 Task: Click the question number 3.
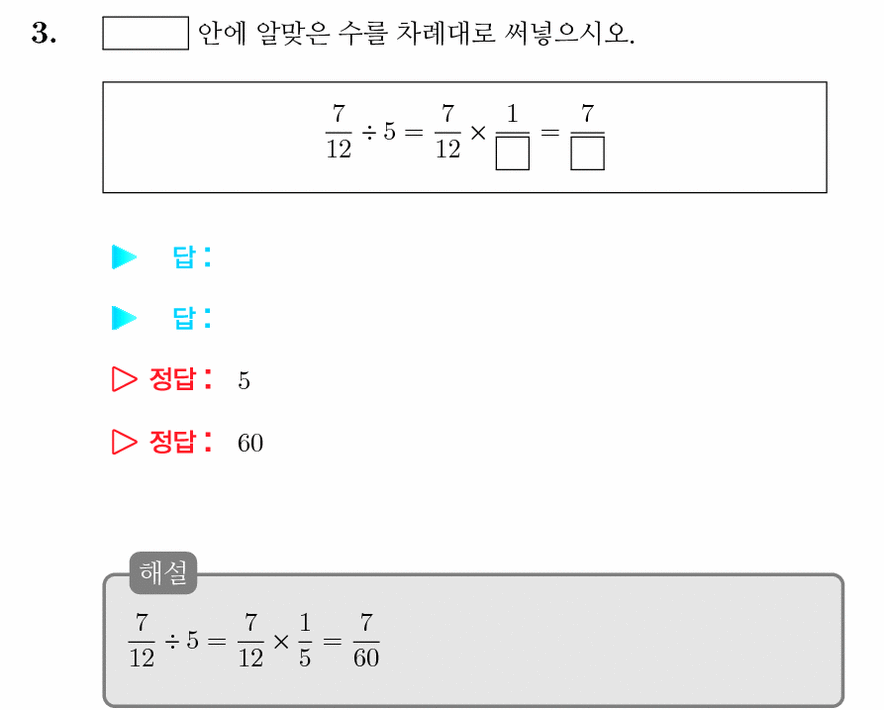(x=44, y=33)
